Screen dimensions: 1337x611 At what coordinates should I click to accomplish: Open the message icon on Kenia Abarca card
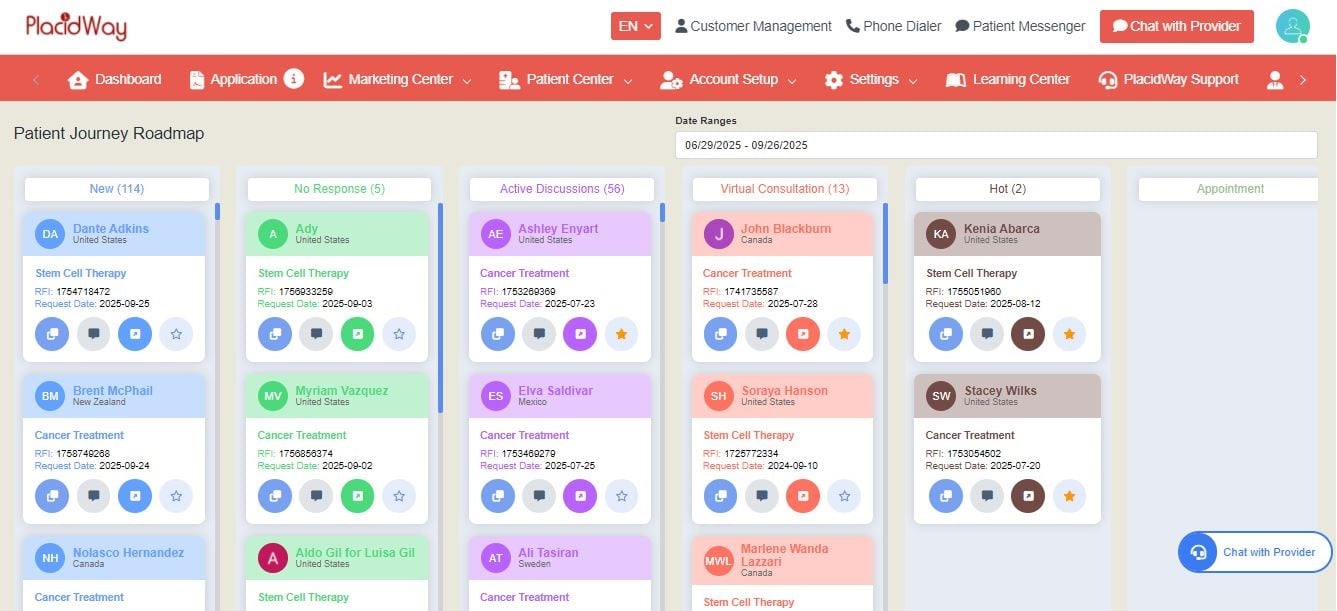coord(987,334)
